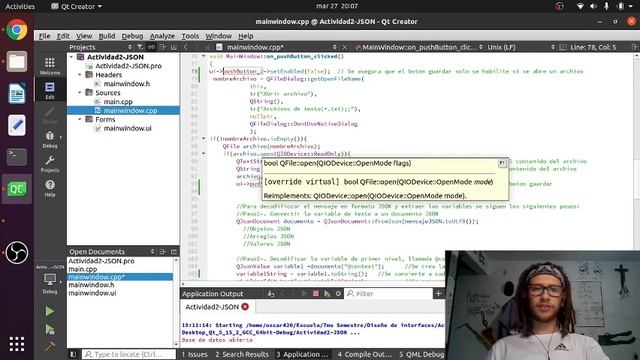This screenshot has width=640, height=360.
Task: Open the mainwindow.cpp file dropdown
Action: (277, 47)
